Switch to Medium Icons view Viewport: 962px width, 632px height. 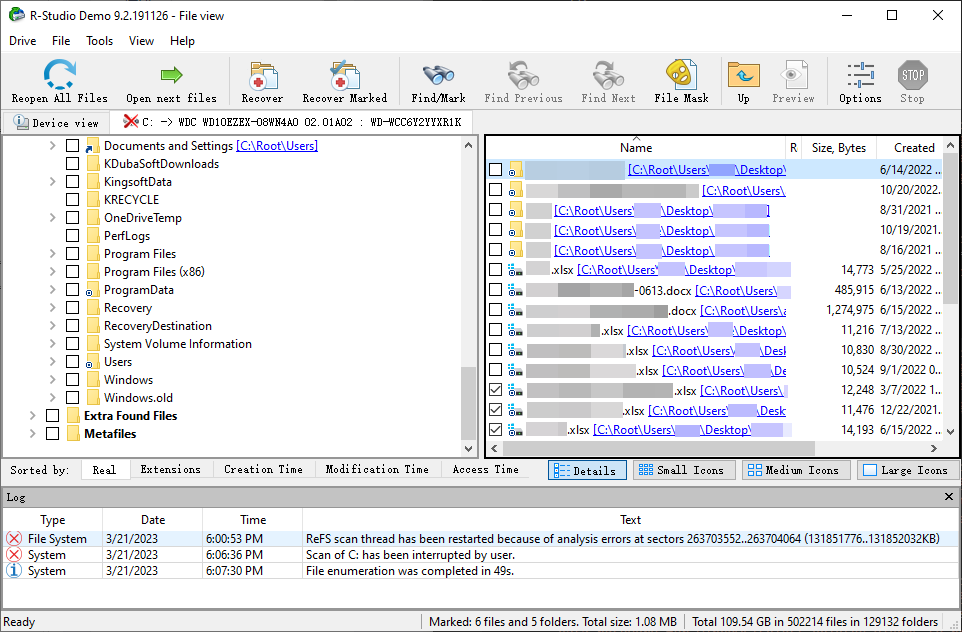pyautogui.click(x=795, y=471)
